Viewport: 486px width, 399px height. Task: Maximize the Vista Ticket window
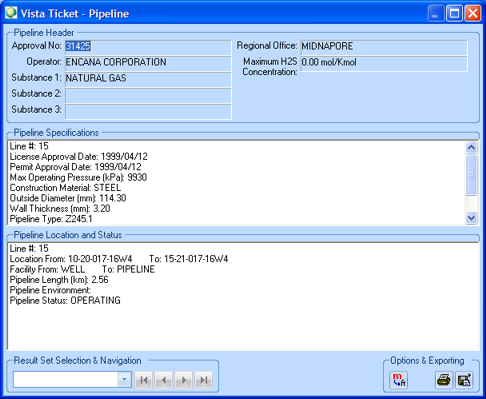pyautogui.click(x=454, y=14)
